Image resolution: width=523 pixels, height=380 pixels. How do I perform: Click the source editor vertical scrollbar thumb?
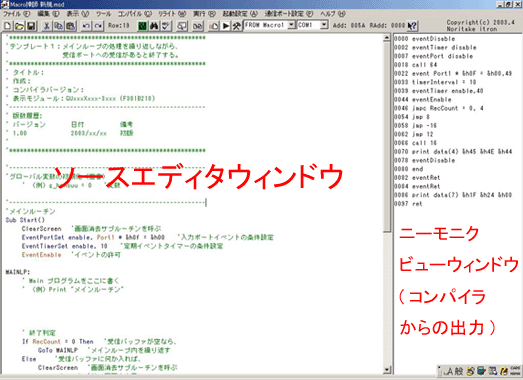pyautogui.click(x=387, y=137)
